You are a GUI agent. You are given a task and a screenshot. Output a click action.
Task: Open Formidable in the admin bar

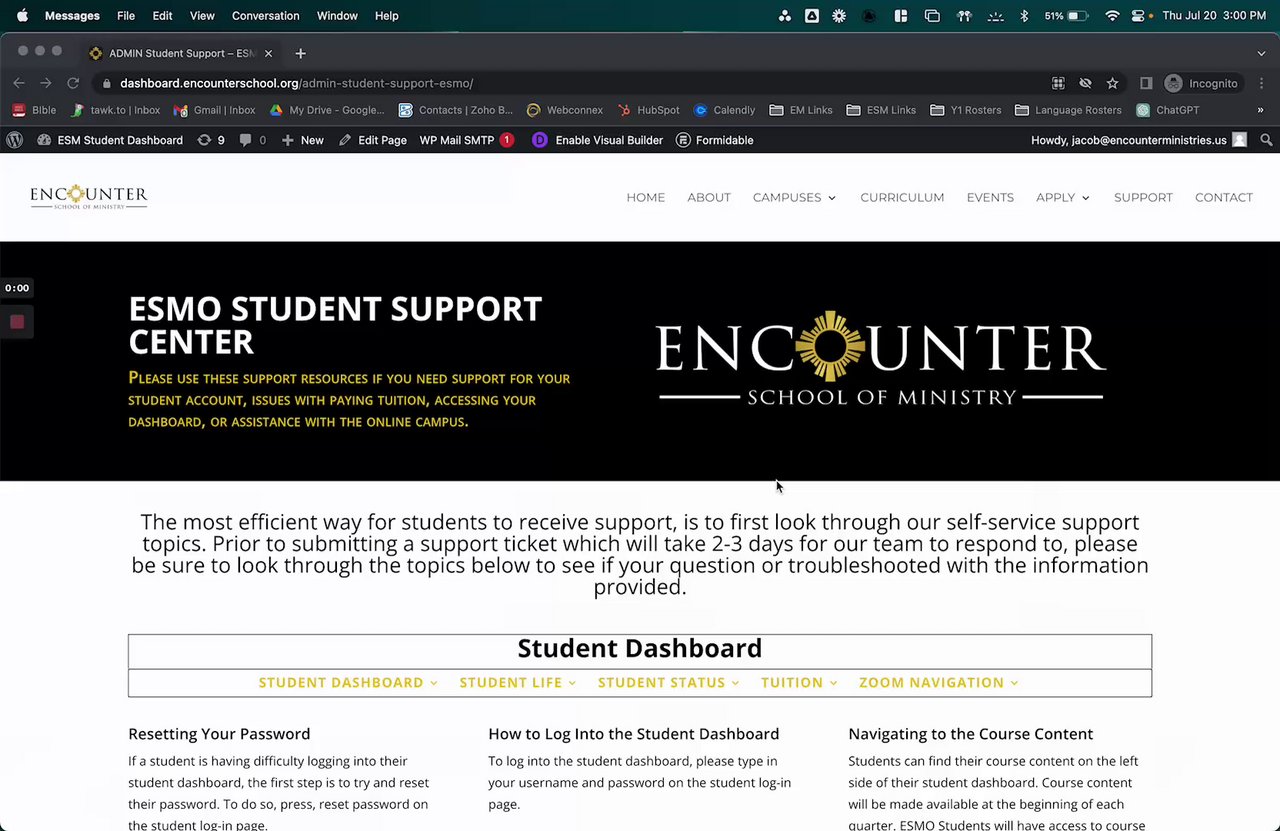[x=715, y=140]
